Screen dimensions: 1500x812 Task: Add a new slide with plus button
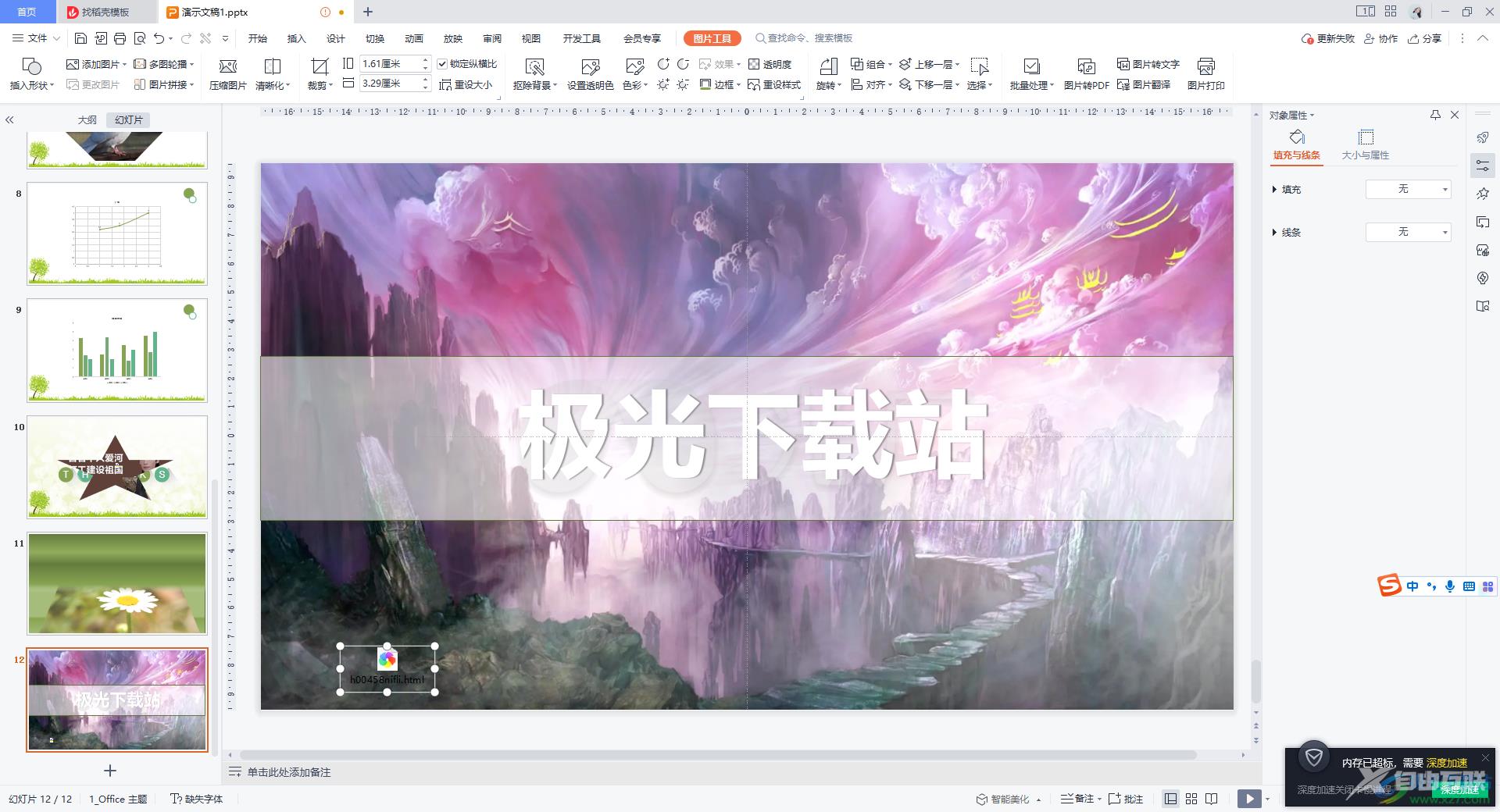[x=110, y=771]
